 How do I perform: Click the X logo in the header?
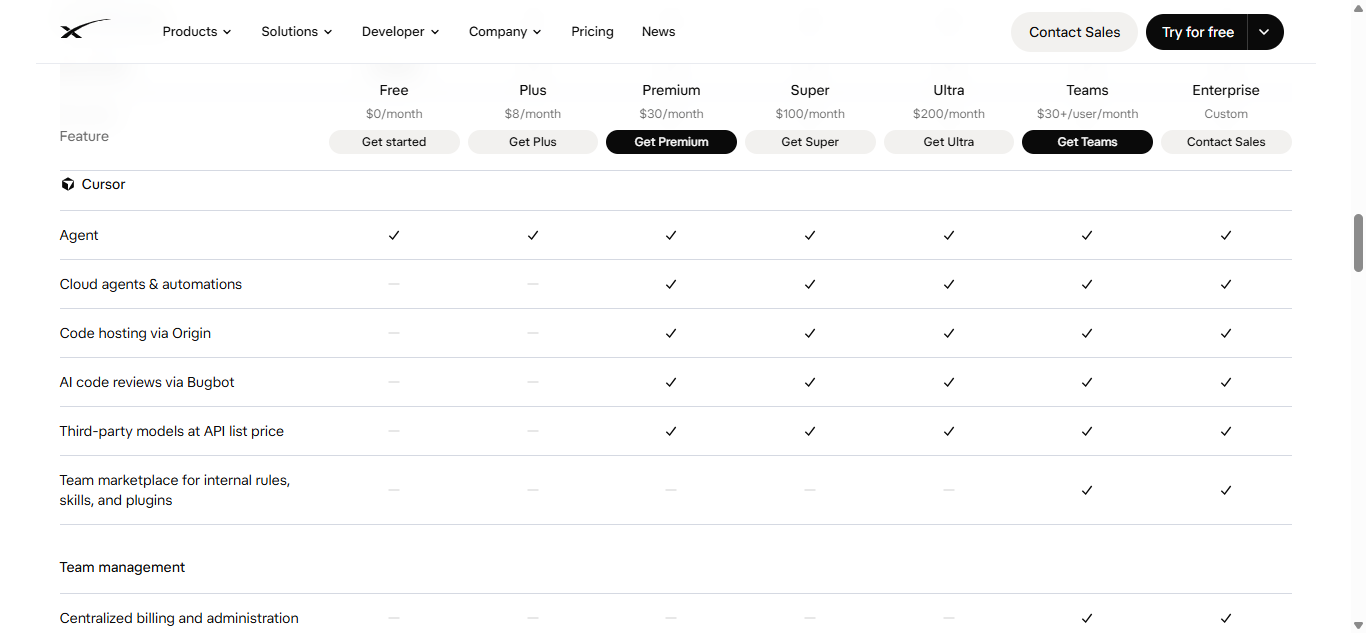(x=84, y=31)
